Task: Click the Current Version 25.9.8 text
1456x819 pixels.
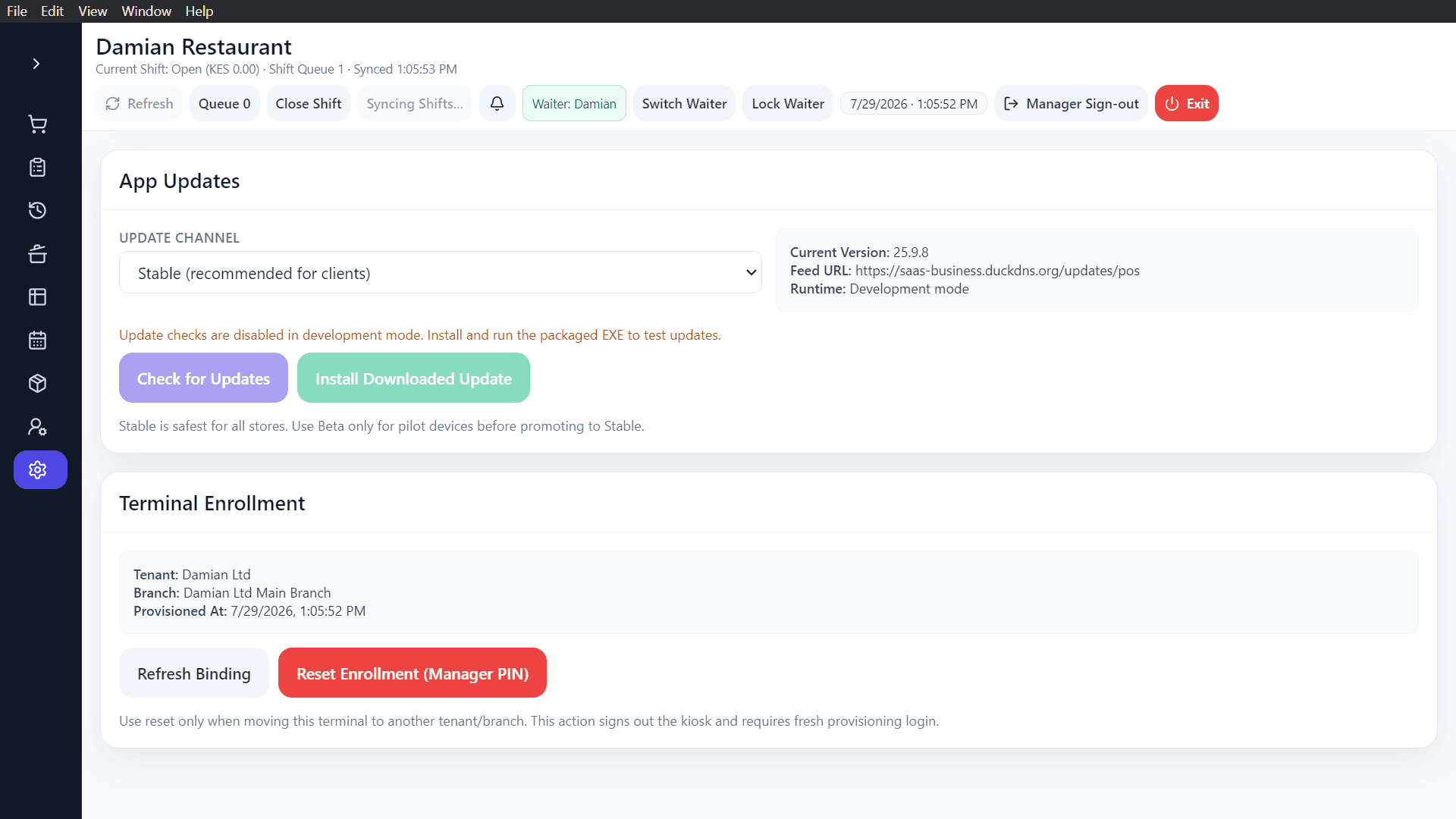Action: pyautogui.click(x=859, y=253)
